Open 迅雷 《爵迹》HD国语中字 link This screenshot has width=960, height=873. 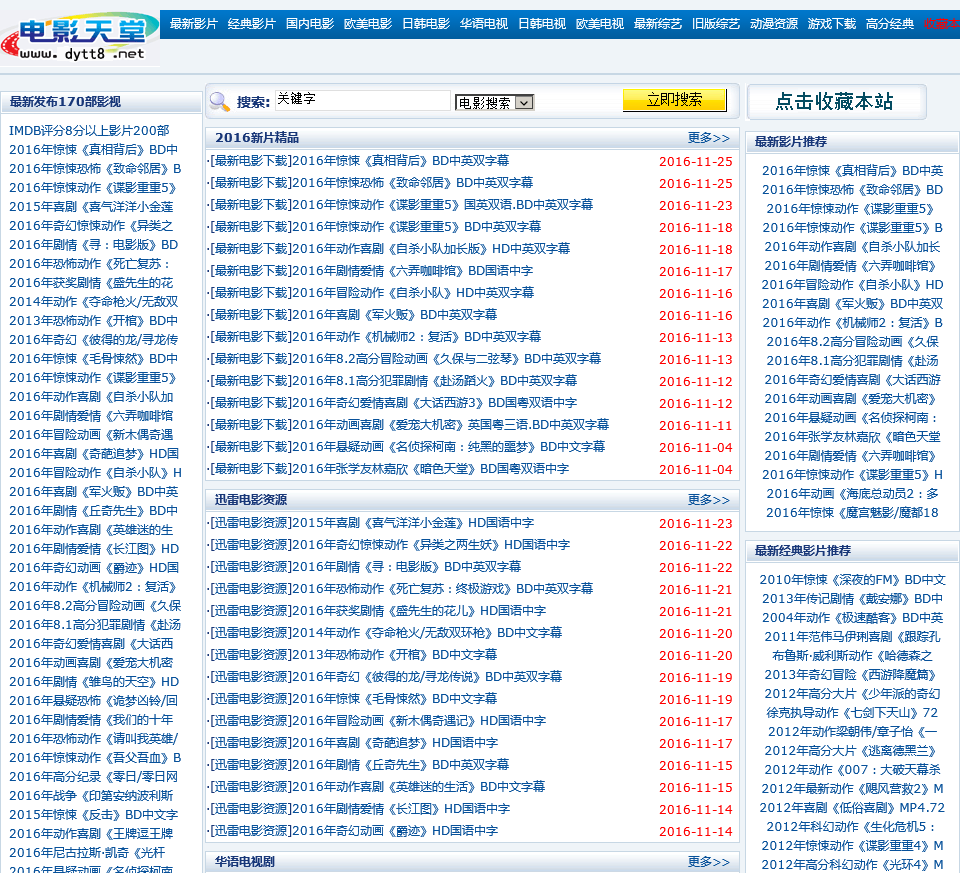click(x=394, y=832)
